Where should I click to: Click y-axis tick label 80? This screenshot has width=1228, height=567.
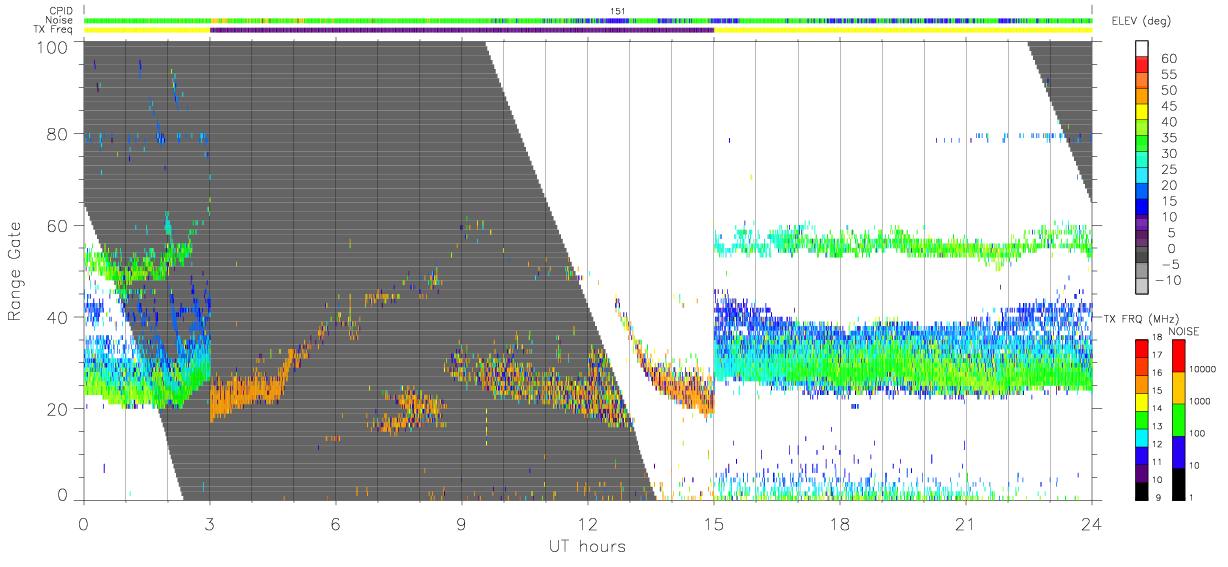58,134
